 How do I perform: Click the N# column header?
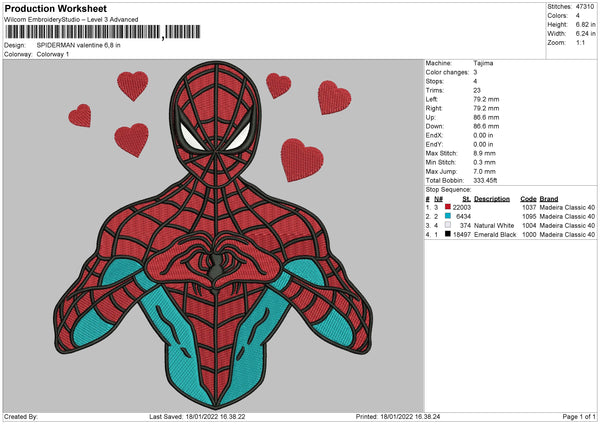[x=439, y=198]
